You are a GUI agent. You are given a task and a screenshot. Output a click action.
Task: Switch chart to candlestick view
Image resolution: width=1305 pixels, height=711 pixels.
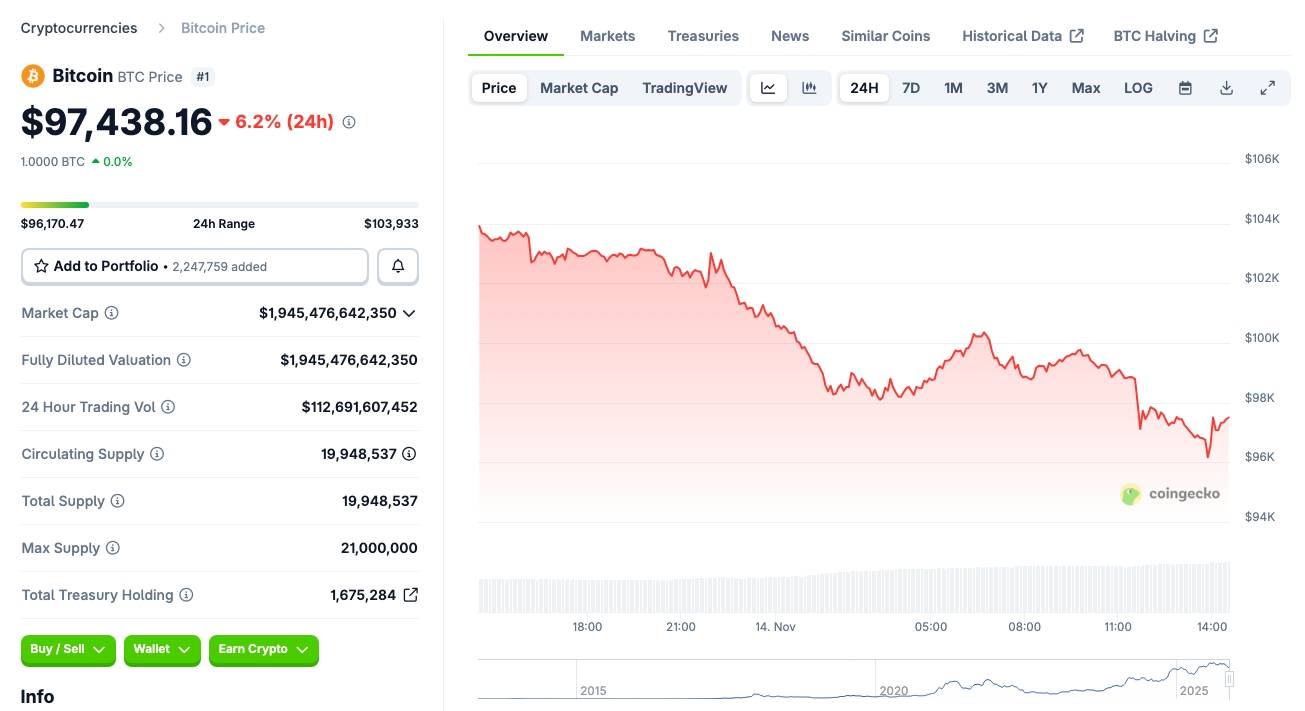point(809,88)
